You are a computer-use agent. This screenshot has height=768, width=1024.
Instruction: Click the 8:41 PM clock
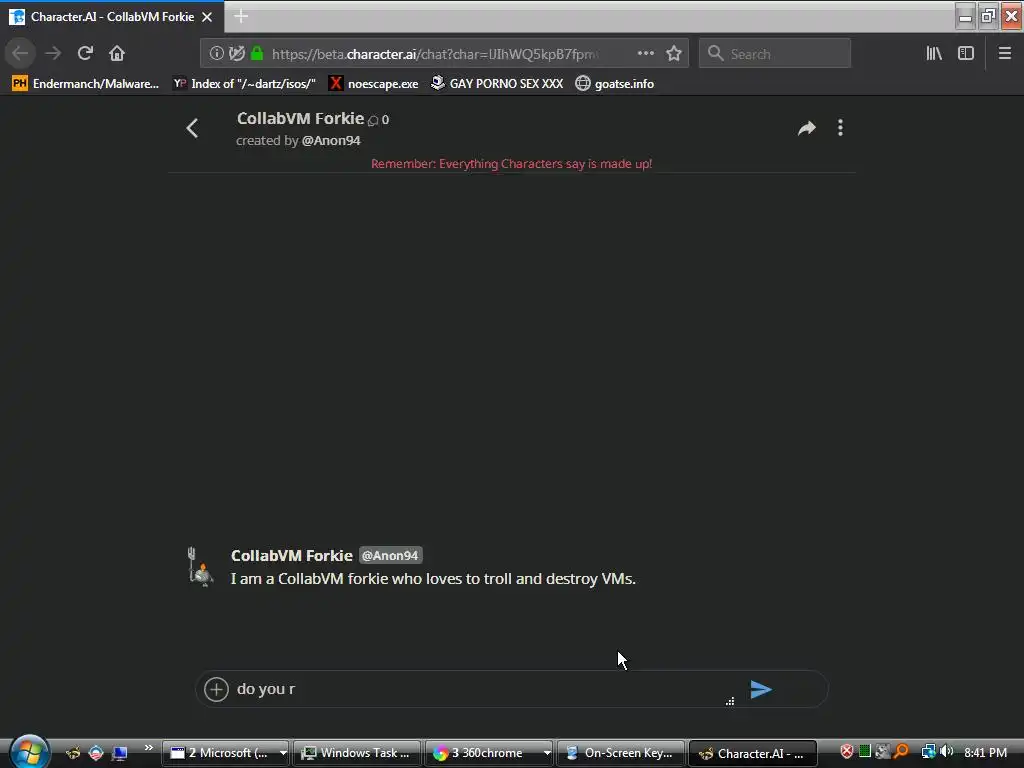coord(985,752)
